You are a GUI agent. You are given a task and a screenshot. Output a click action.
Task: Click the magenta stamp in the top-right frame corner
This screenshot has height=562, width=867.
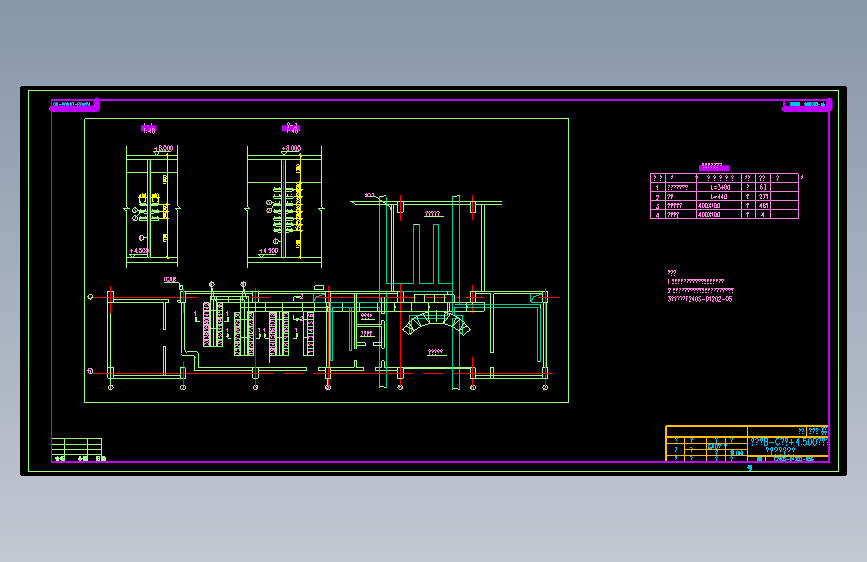coord(807,105)
